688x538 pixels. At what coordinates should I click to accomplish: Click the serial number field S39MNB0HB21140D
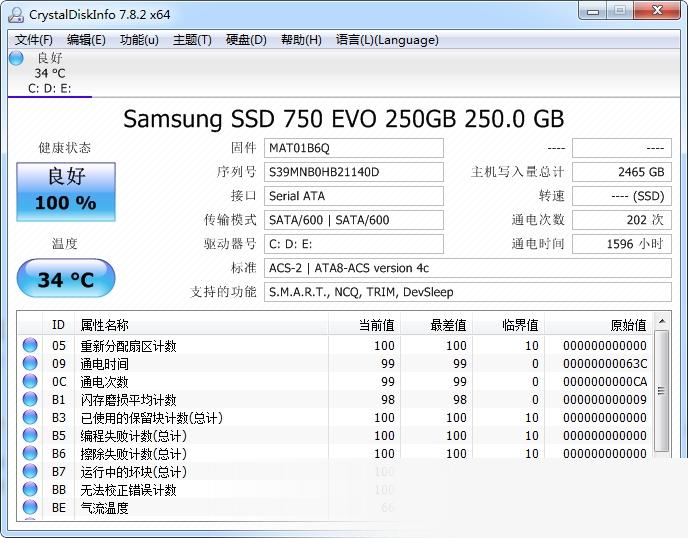pos(354,172)
